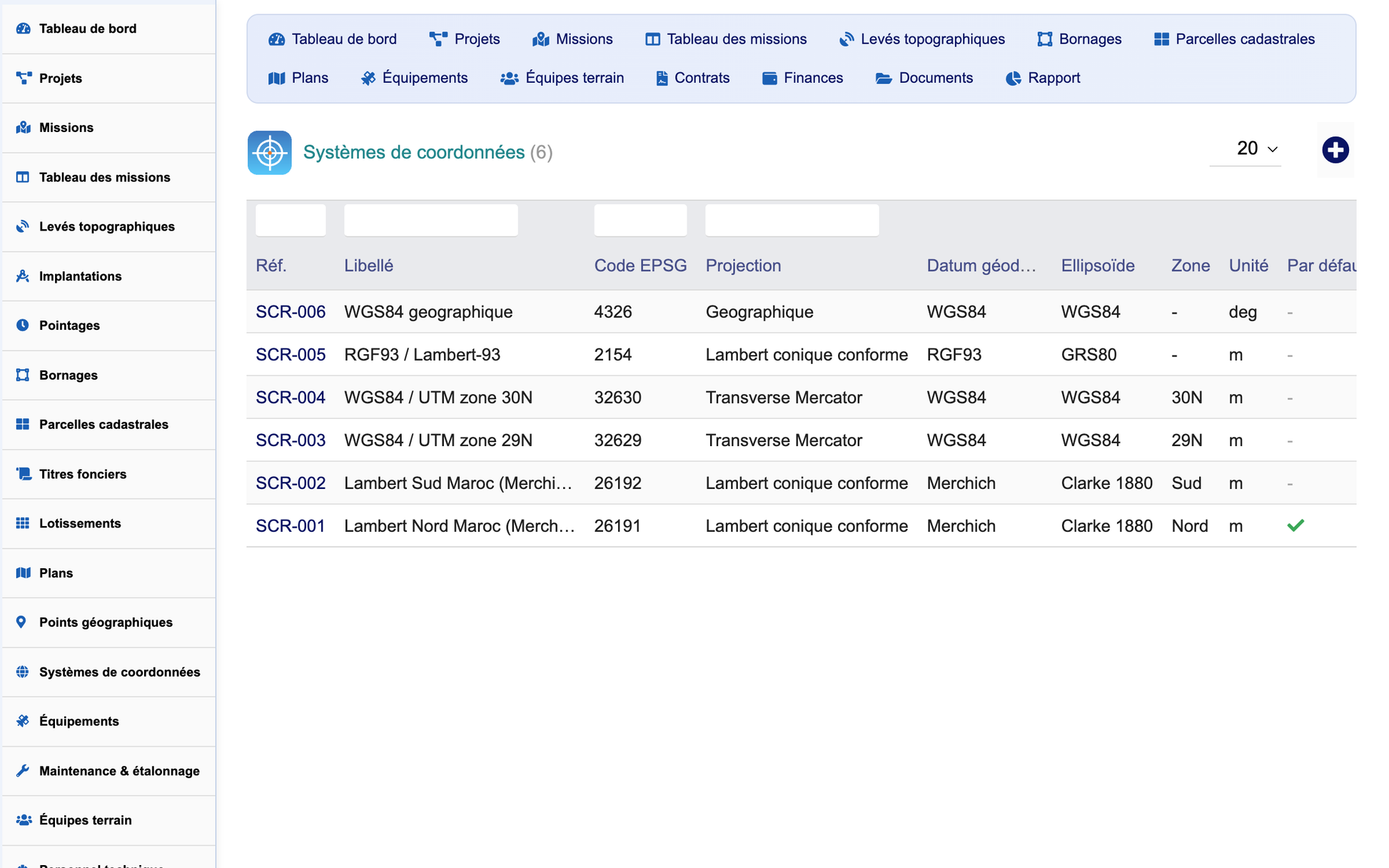Click the Parcelles cadastrales sidebar icon
This screenshot has height=868, width=1389.
coord(23,424)
